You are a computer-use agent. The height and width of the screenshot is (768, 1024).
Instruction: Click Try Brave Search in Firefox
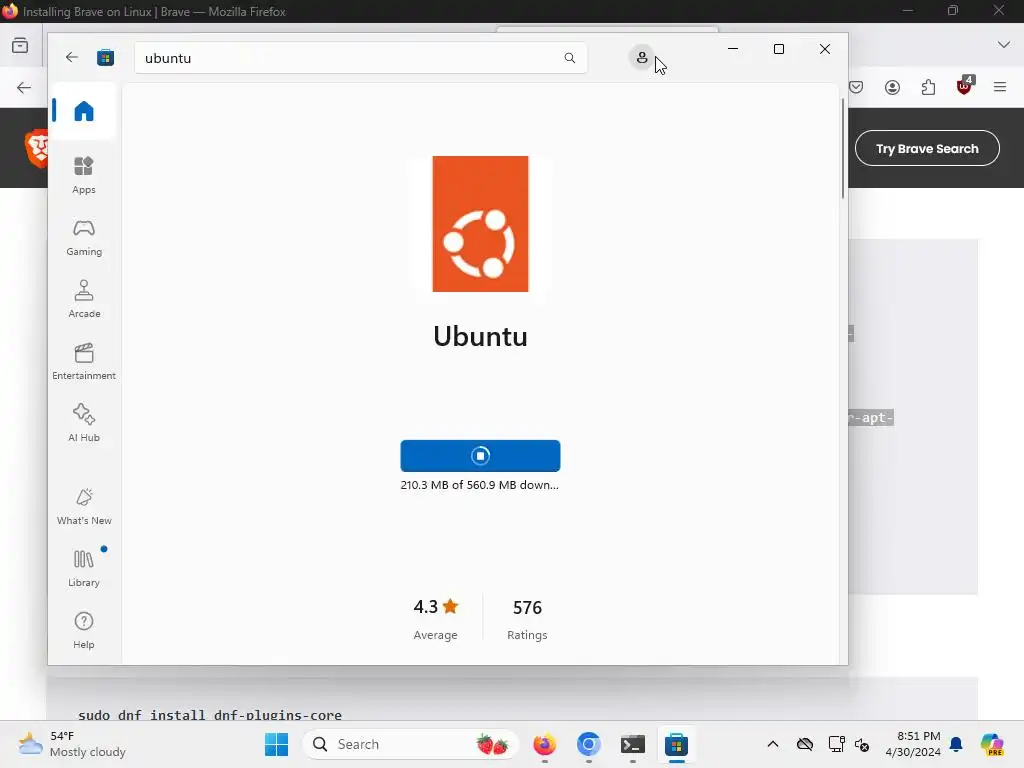coord(927,148)
